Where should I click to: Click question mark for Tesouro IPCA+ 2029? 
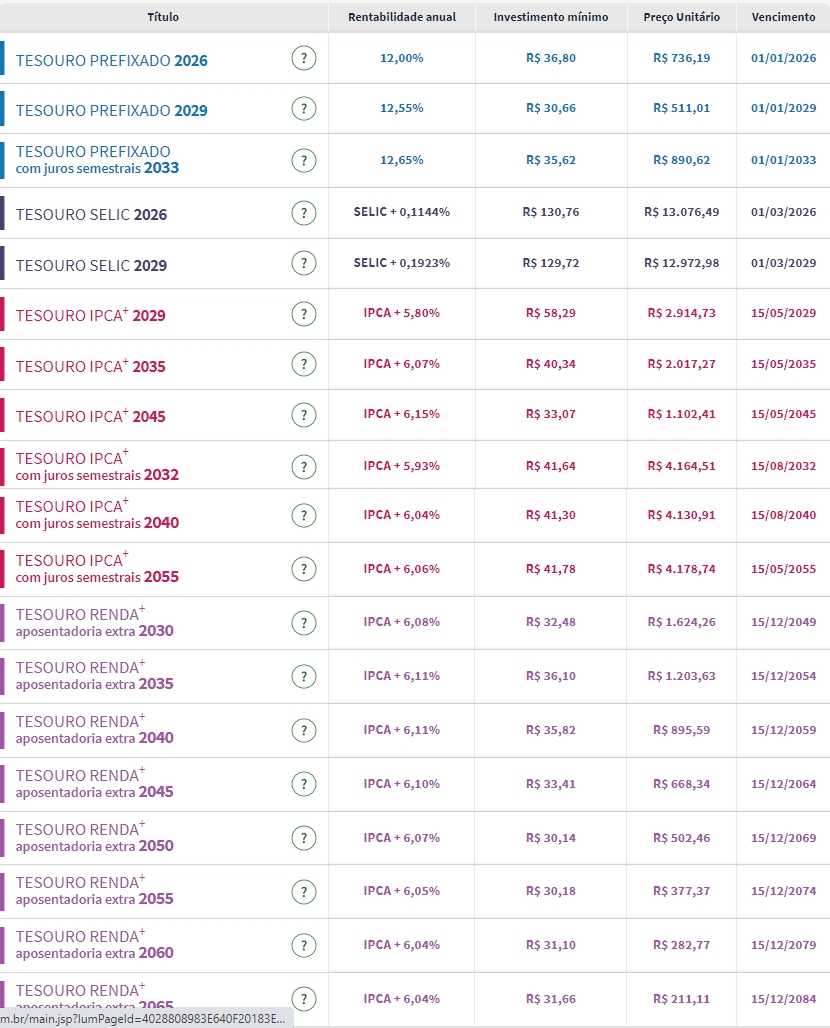304,314
